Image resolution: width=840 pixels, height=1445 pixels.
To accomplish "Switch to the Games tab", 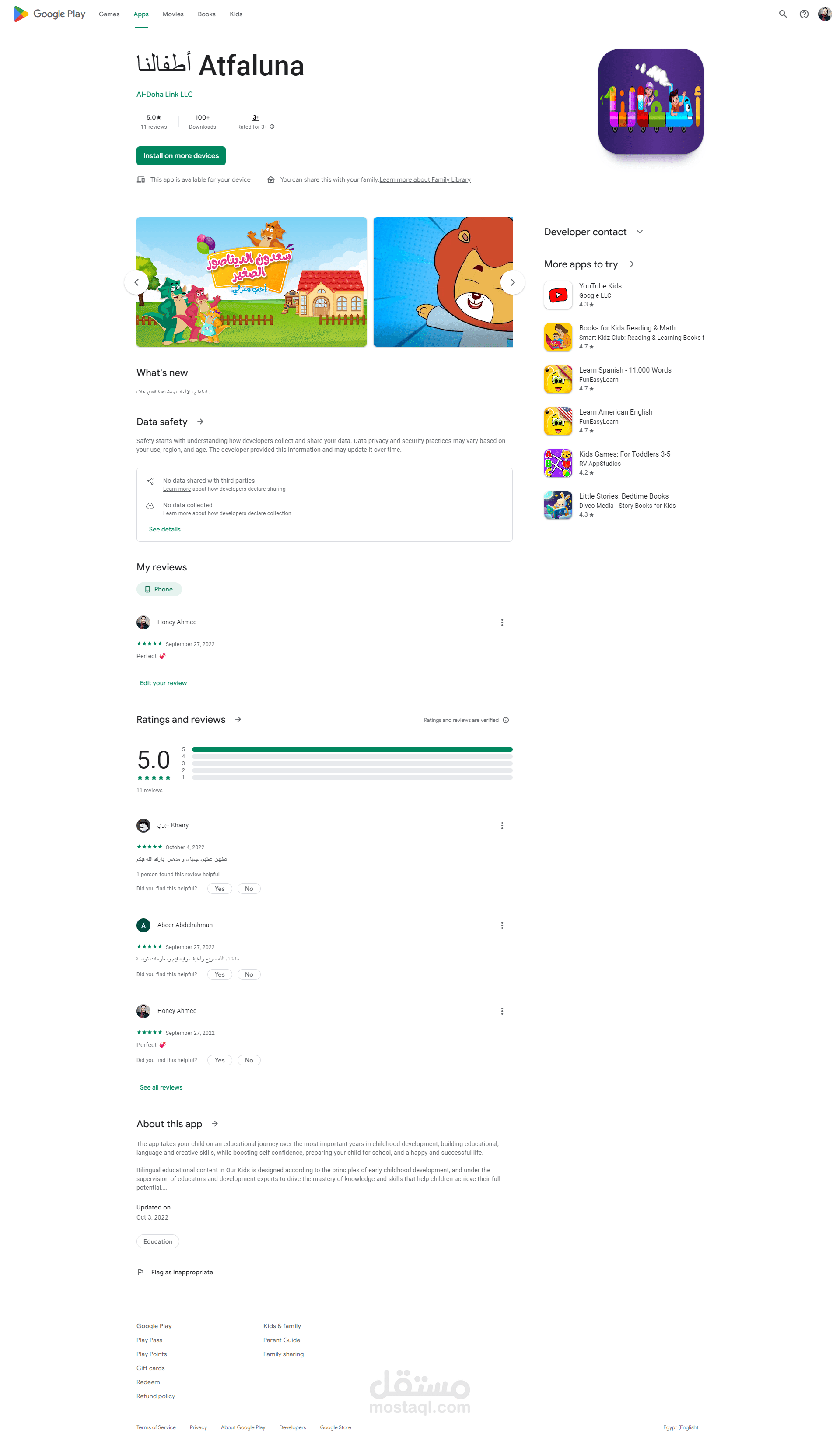I will pos(109,14).
